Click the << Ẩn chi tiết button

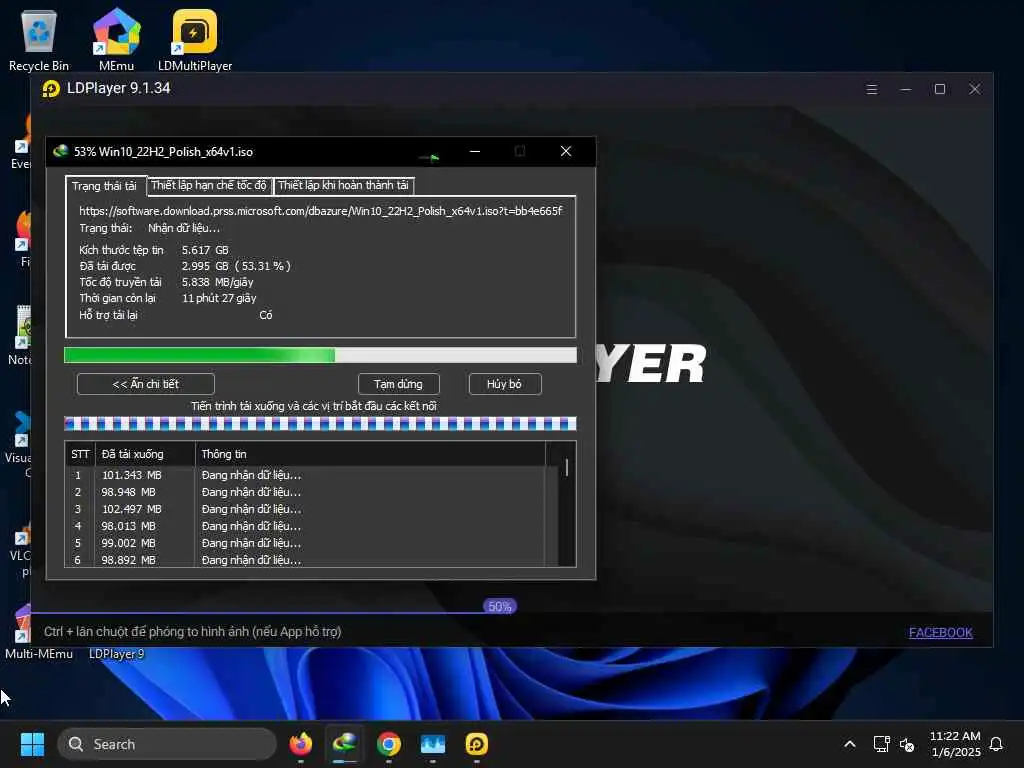click(x=146, y=384)
